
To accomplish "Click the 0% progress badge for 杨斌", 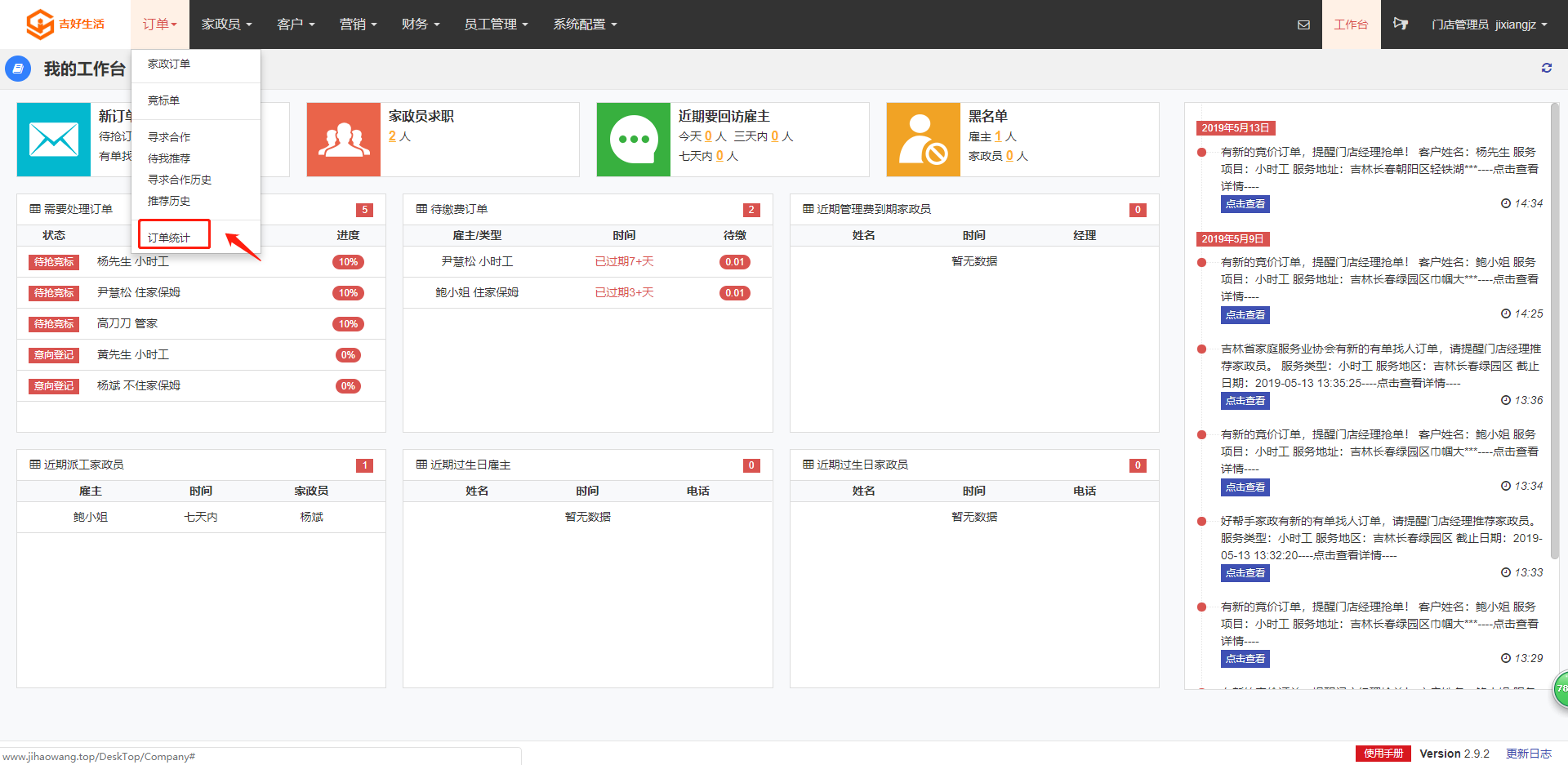I will (x=348, y=386).
